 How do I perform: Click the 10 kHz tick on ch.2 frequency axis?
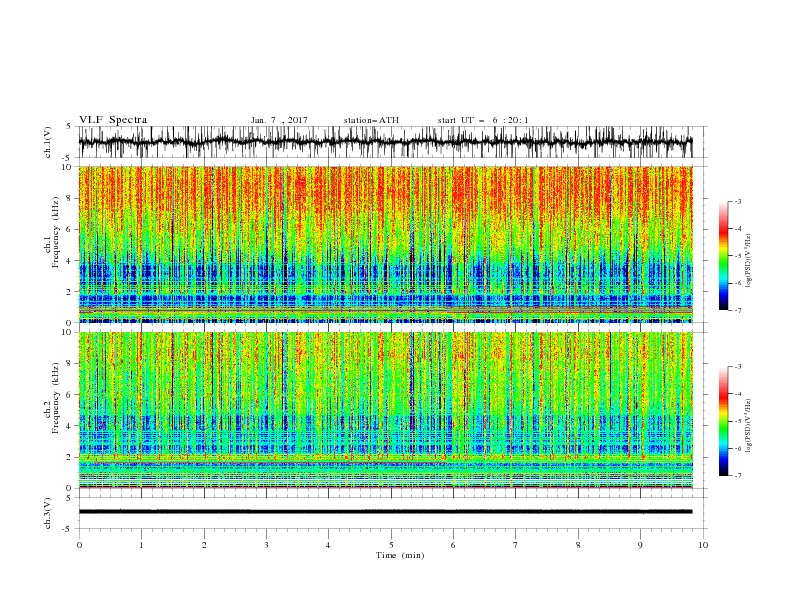(68, 332)
